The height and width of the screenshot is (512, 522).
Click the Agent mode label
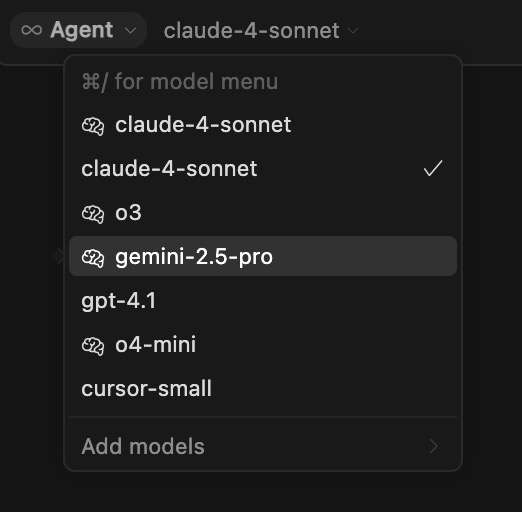tap(82, 30)
